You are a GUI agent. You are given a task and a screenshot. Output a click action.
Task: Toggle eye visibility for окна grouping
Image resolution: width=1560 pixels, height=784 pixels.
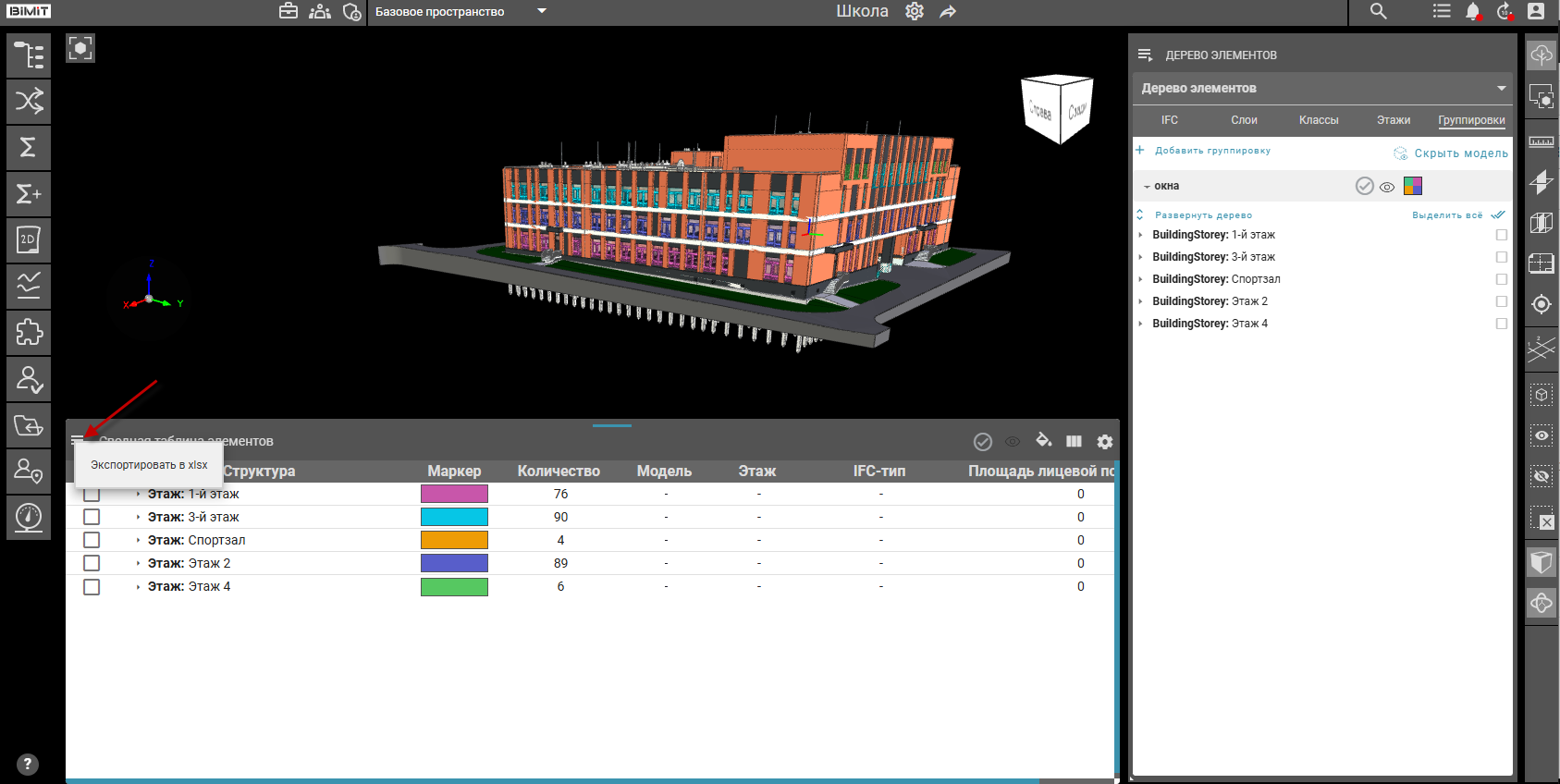coord(1387,187)
